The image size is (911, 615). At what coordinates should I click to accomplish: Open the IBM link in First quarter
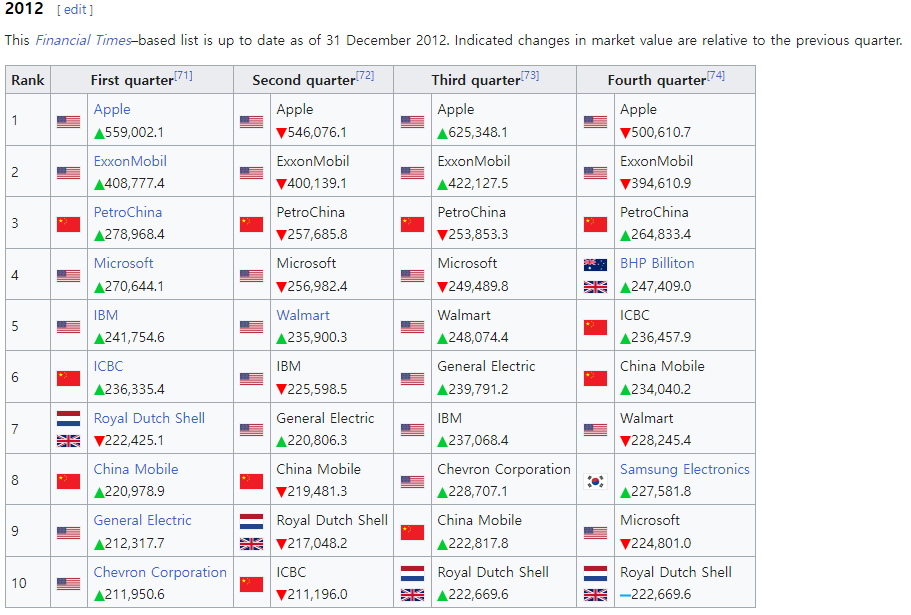point(106,315)
